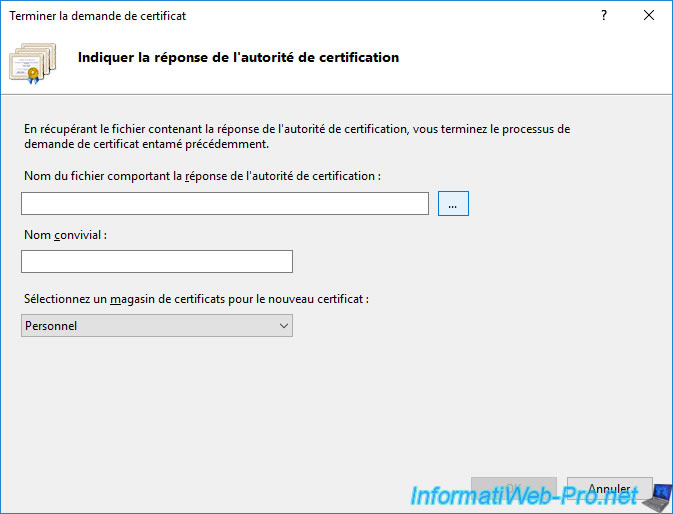Click the greyed-out OK button

[x=514, y=488]
